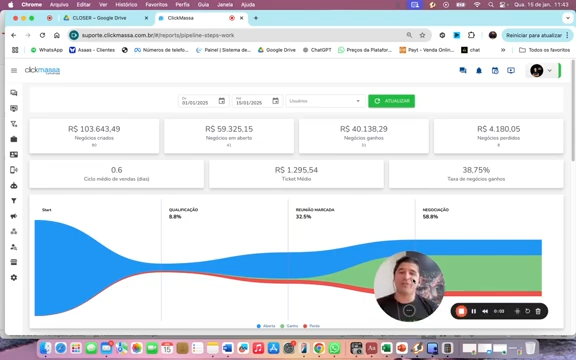
Task: Toggle the Perda legend series
Action: (x=312, y=326)
